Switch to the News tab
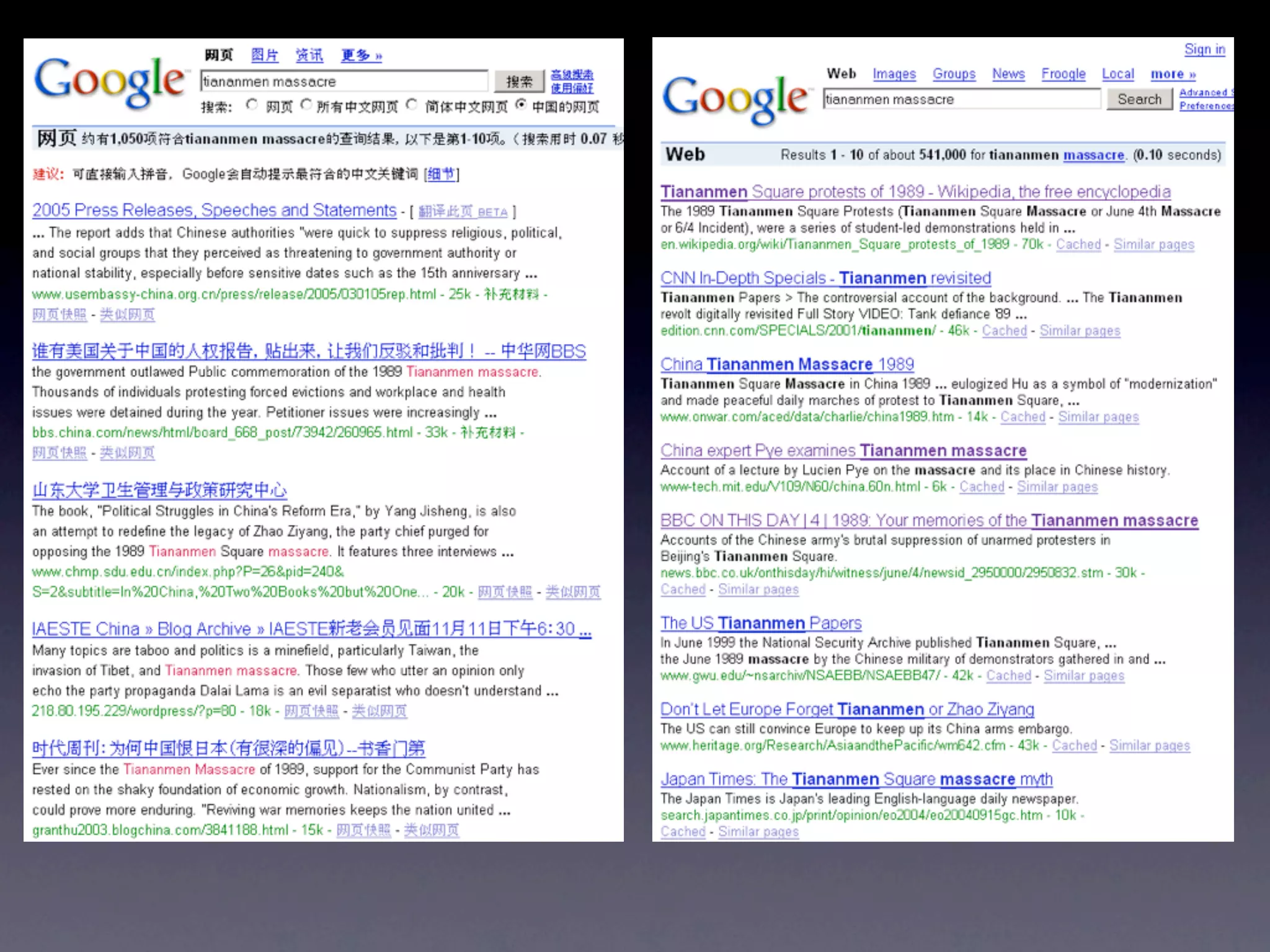Screen dimensions: 1270x952 [1008, 74]
